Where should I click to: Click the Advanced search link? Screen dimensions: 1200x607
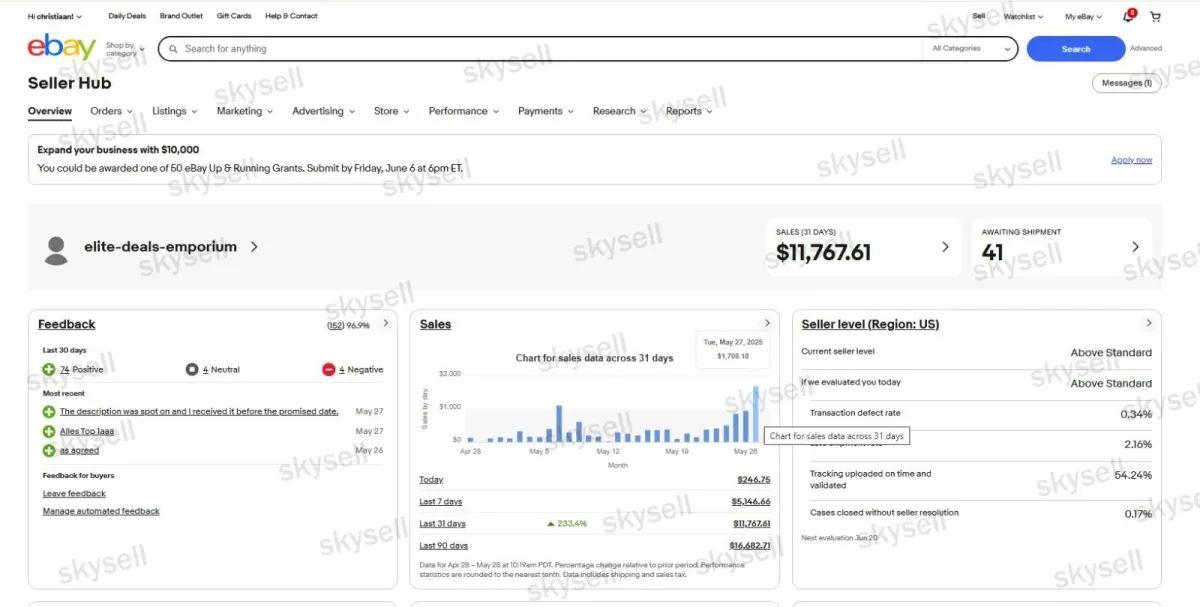[1146, 48]
